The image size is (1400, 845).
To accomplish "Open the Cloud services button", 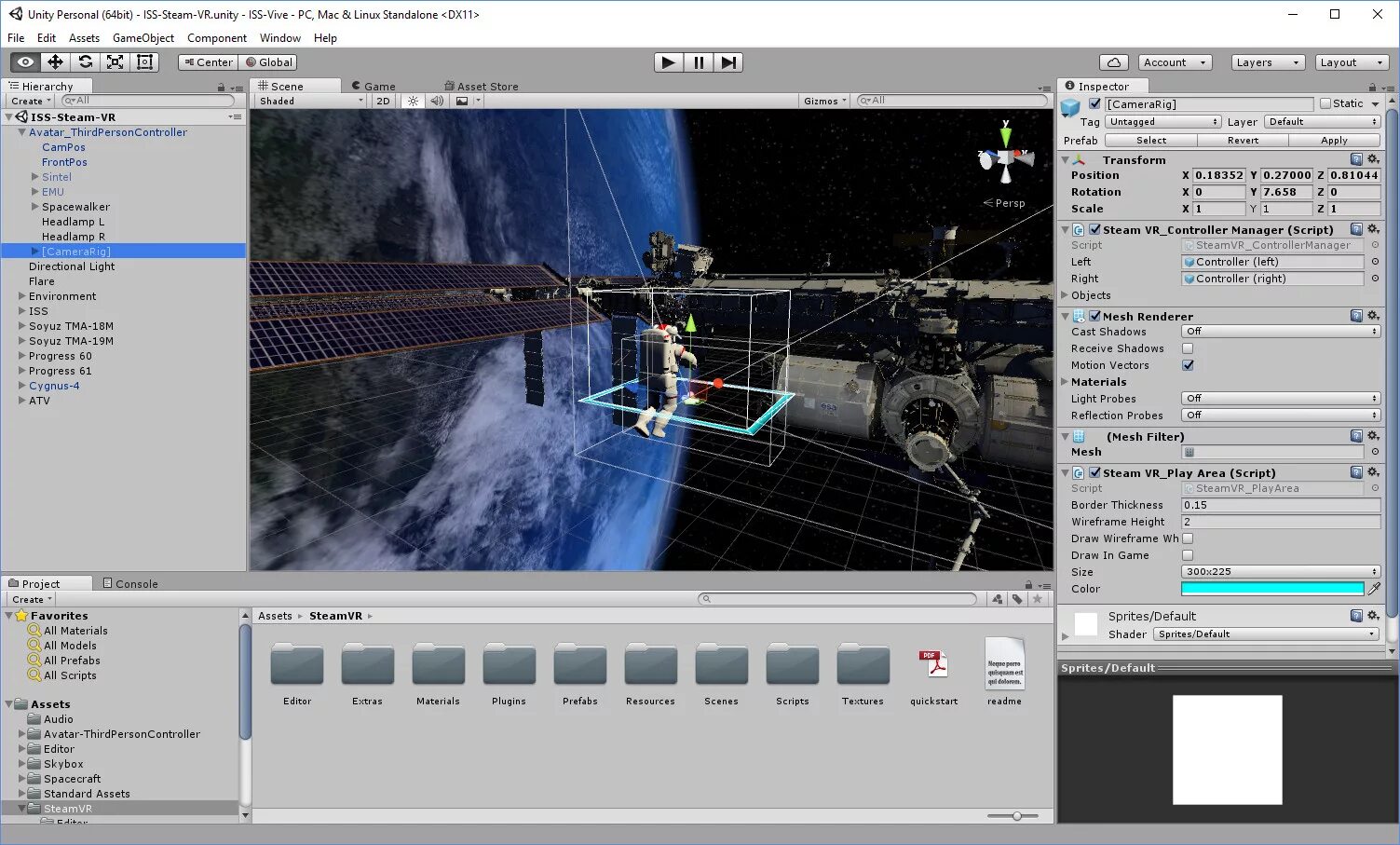I will point(1114,62).
